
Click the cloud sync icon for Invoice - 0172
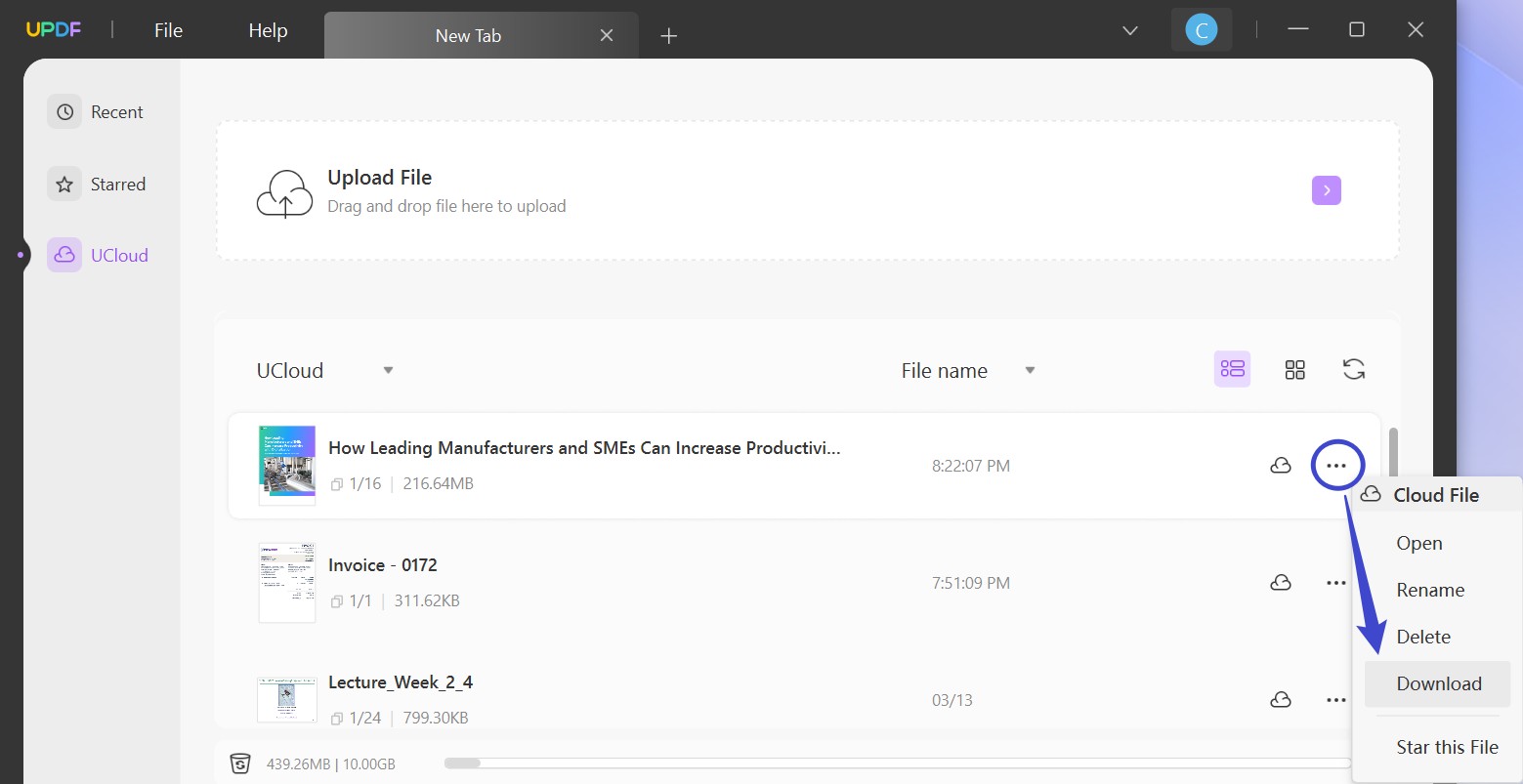coord(1281,582)
